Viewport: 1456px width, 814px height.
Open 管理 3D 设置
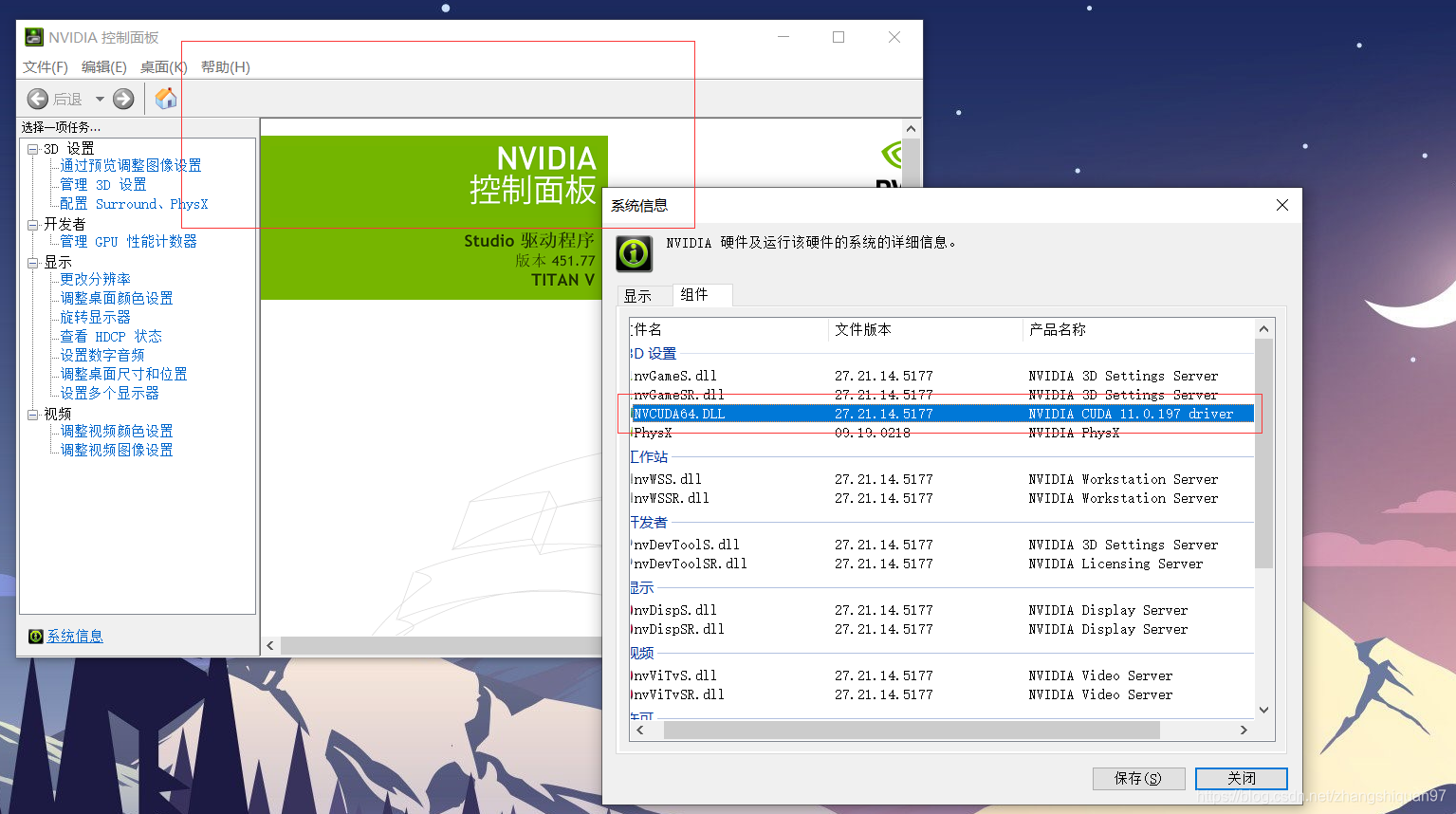click(103, 184)
